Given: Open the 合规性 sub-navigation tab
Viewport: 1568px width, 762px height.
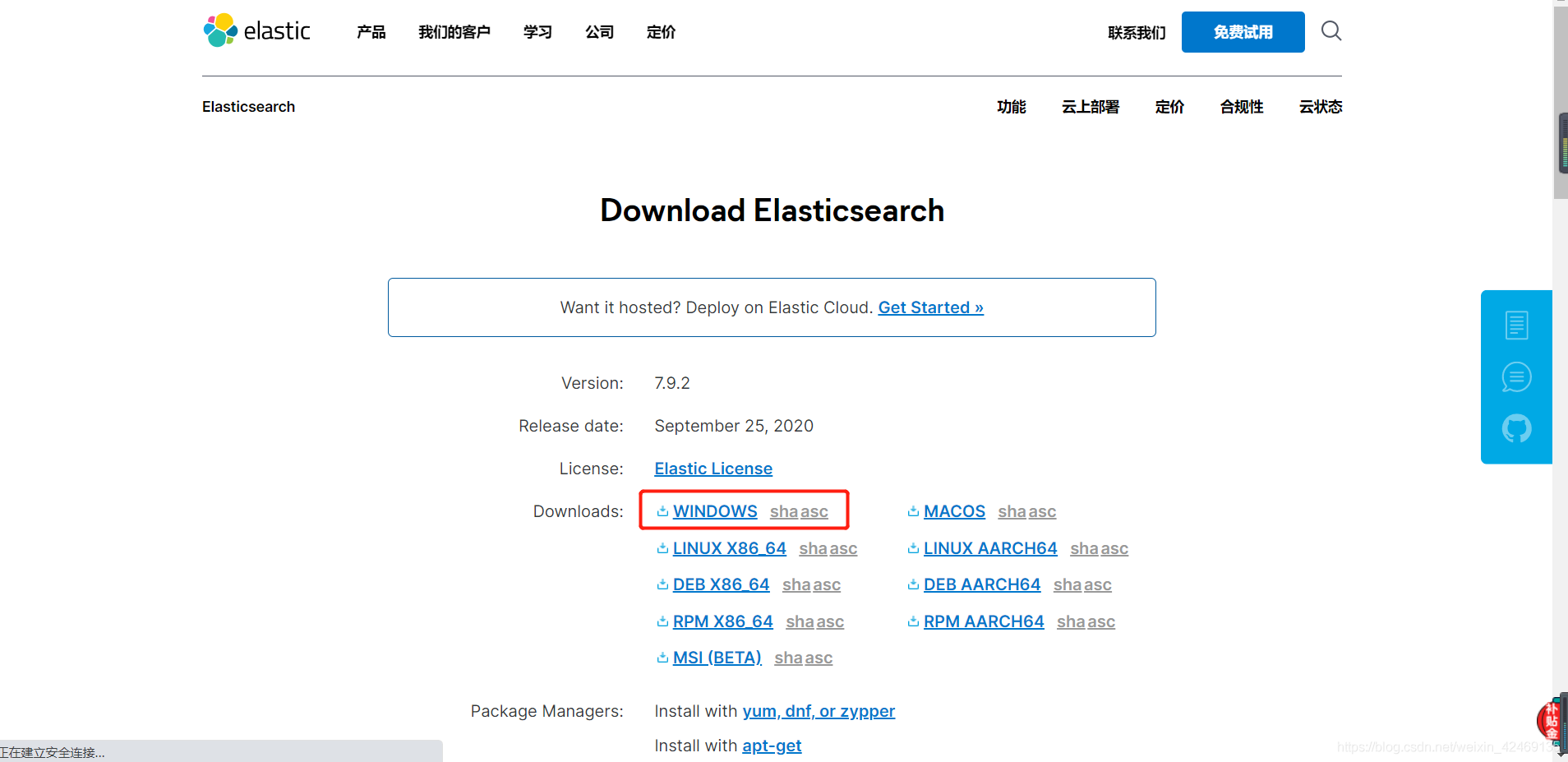Looking at the screenshot, I should pos(1242,107).
